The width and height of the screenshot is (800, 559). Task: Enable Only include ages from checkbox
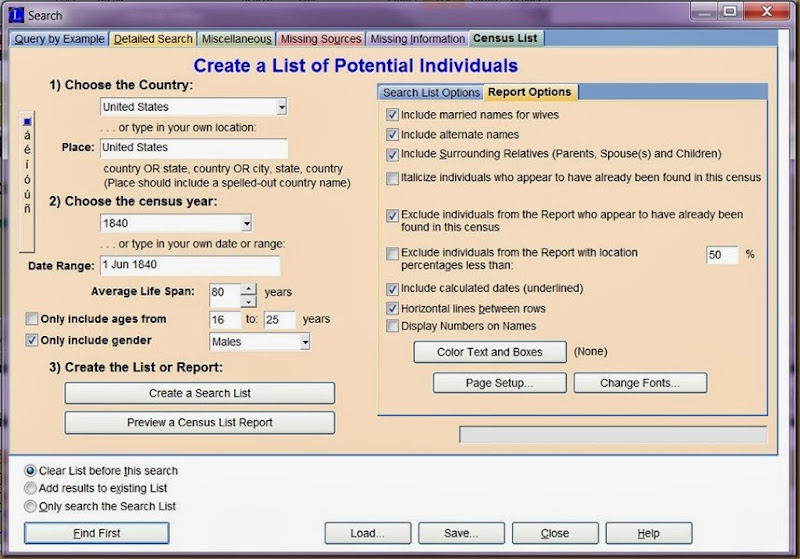[32, 319]
